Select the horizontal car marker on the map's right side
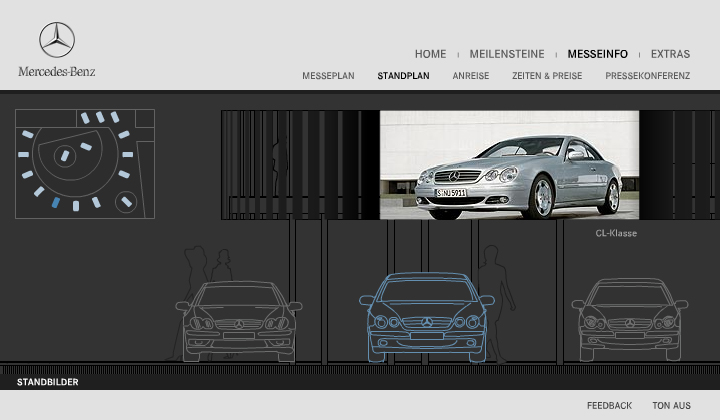This screenshot has height=420, width=720. [x=128, y=155]
